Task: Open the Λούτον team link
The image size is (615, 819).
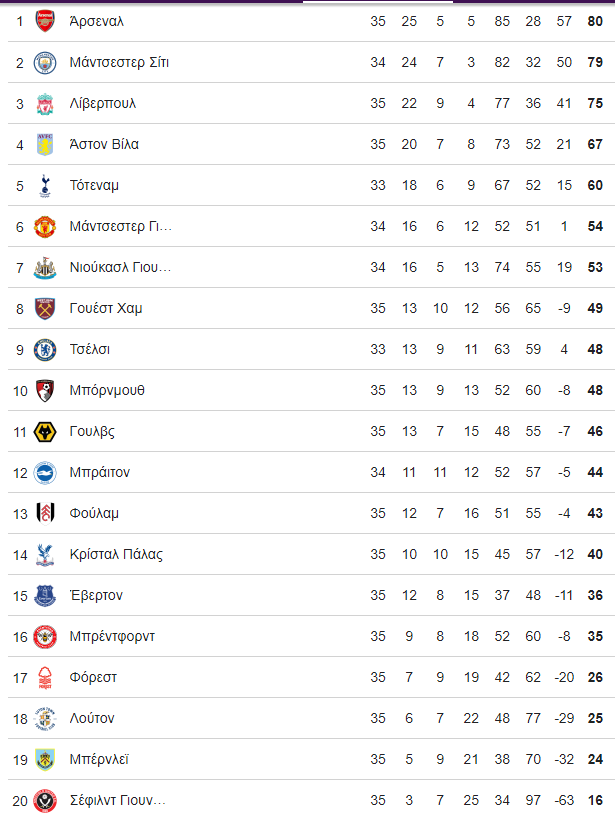Action: pos(92,719)
